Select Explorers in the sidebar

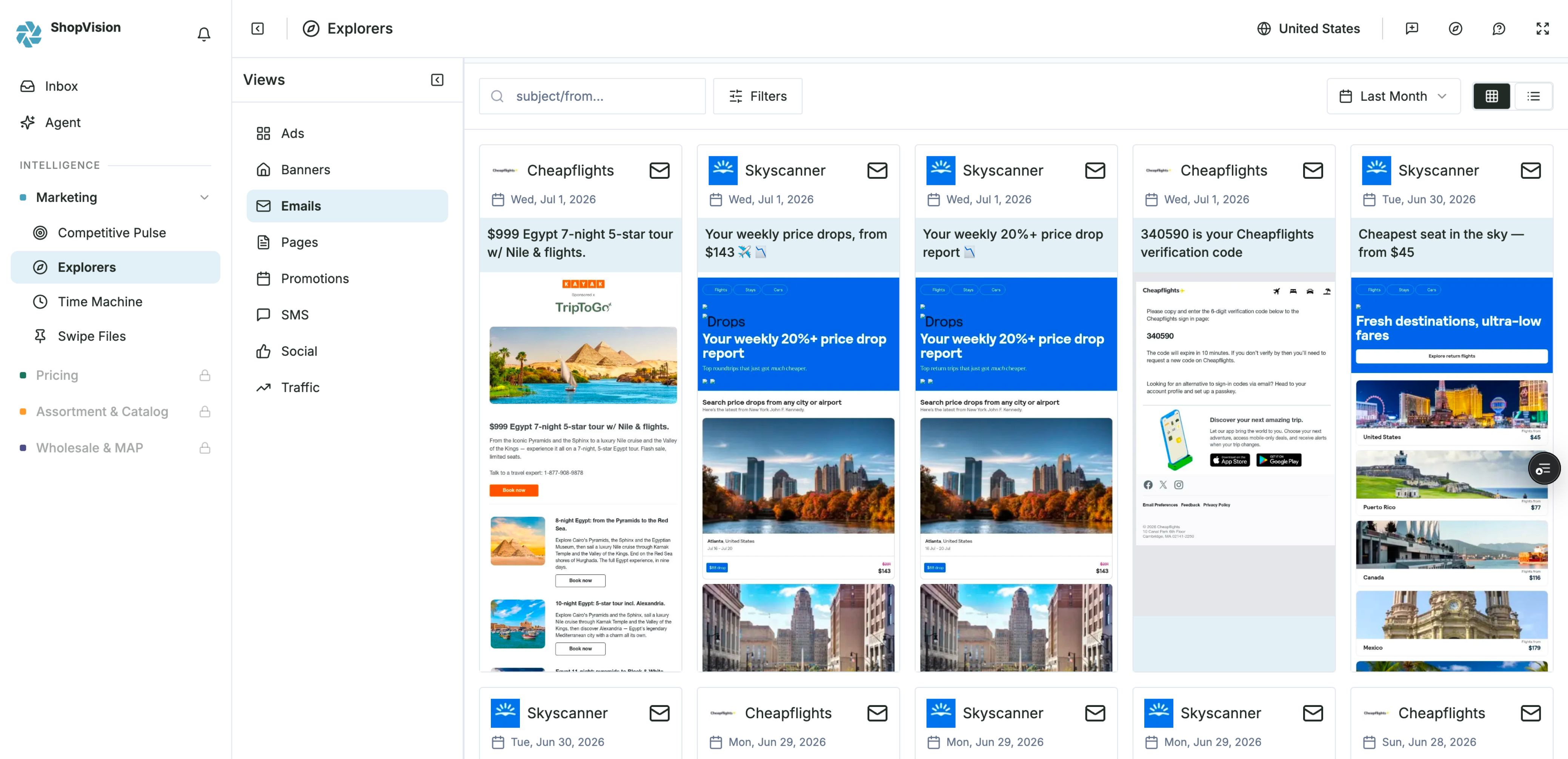point(116,267)
